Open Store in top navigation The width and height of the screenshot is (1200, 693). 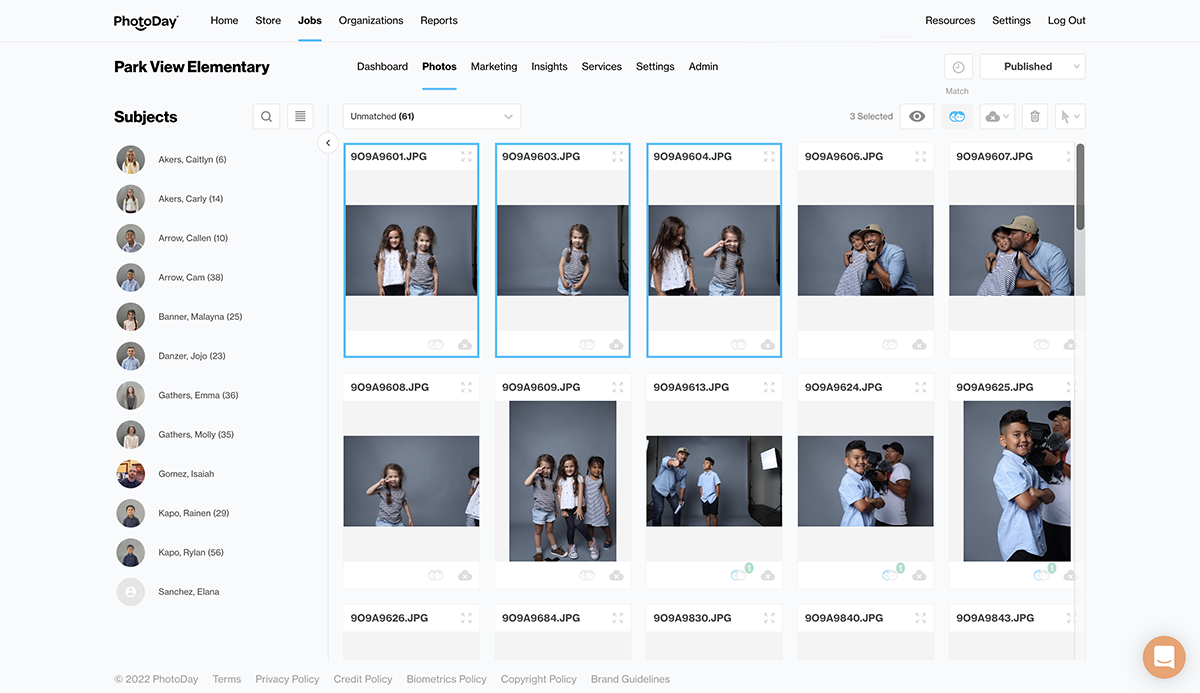click(268, 21)
